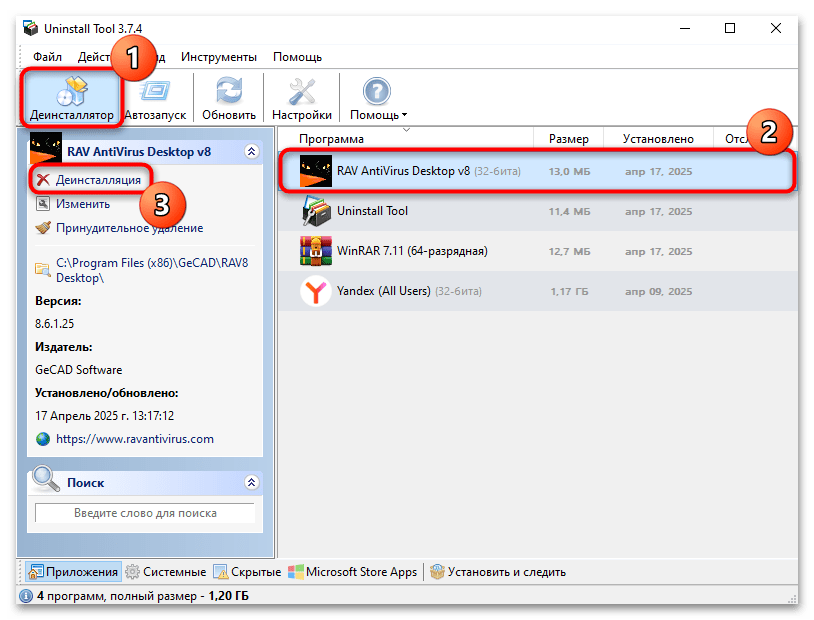Click size 11,4 МБ of Uninstall Tool
Image resolution: width=814 pixels, height=620 pixels.
[569, 211]
